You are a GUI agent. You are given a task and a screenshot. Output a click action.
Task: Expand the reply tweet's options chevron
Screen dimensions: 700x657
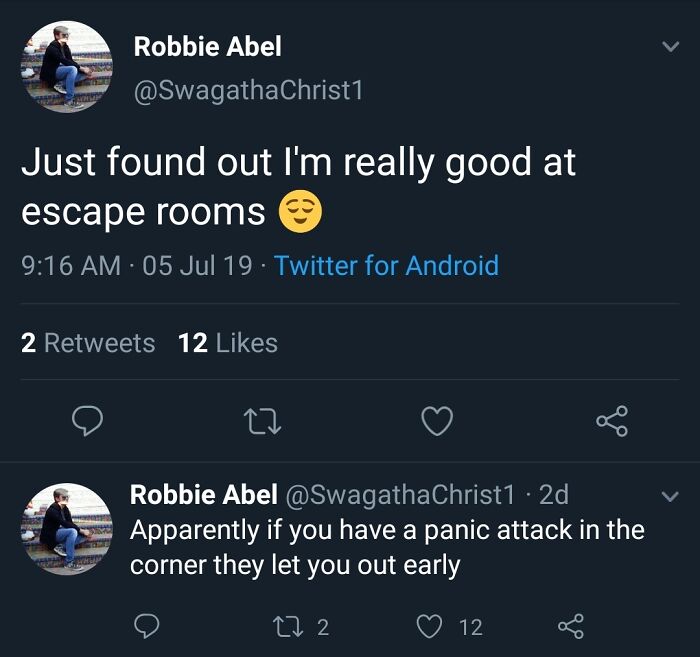[x=668, y=495]
